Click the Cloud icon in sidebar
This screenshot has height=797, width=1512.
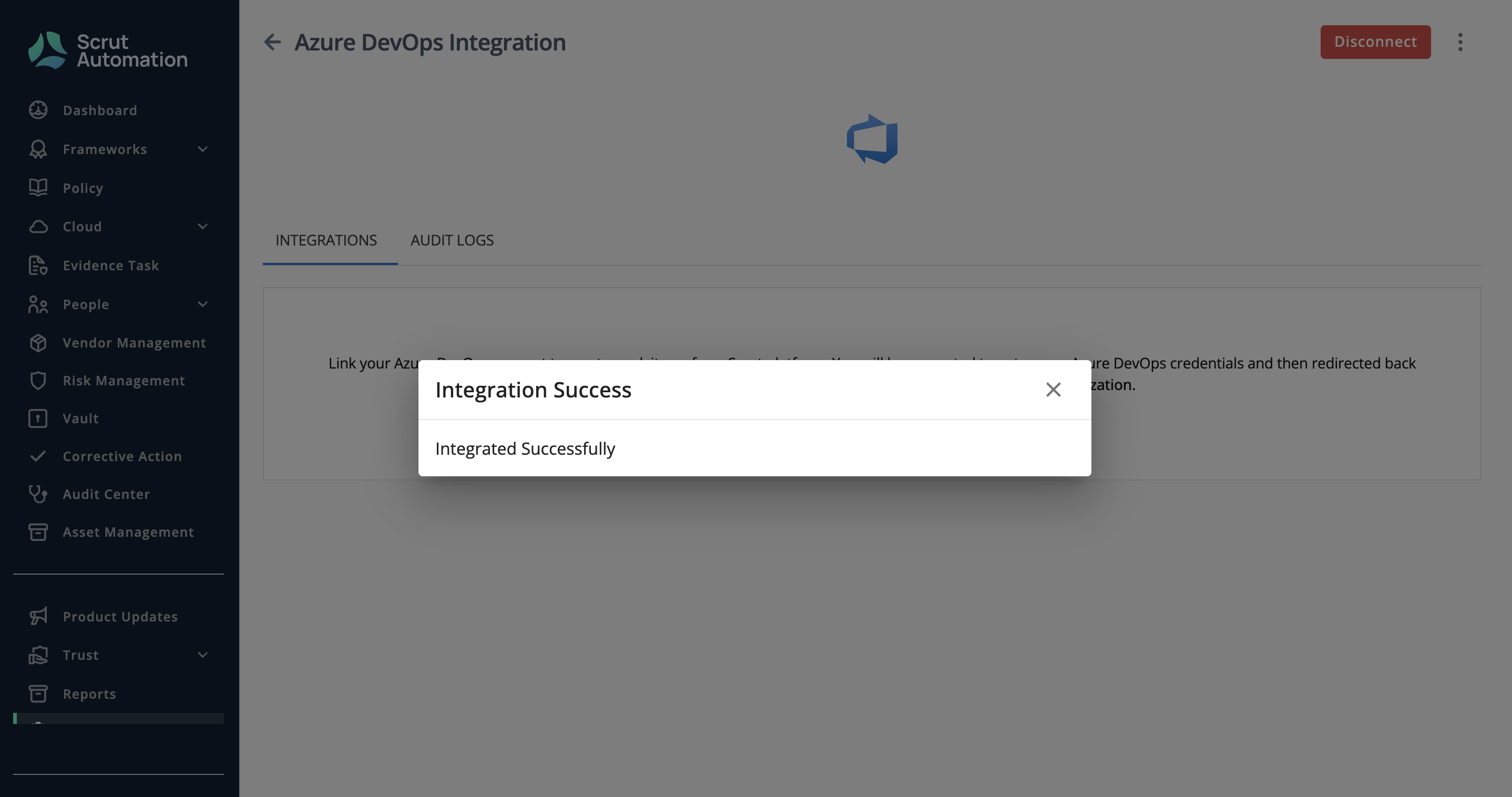click(x=38, y=227)
